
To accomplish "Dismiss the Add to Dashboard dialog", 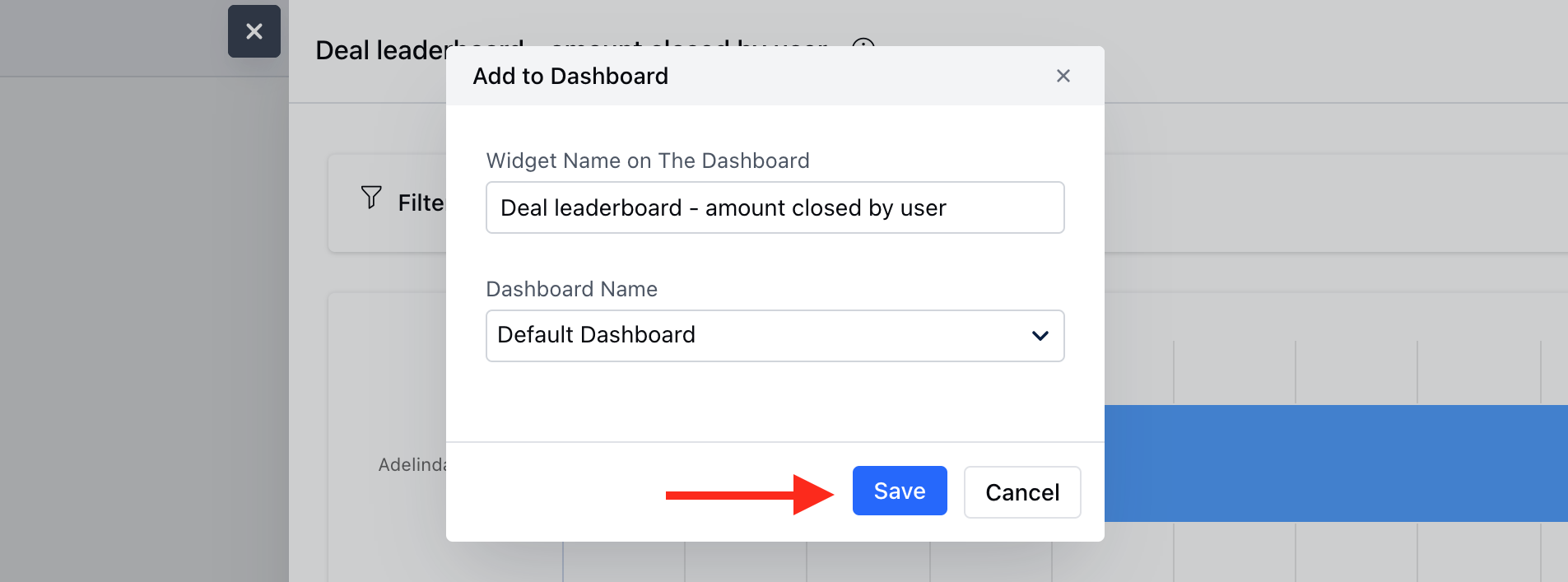I will pyautogui.click(x=1063, y=76).
